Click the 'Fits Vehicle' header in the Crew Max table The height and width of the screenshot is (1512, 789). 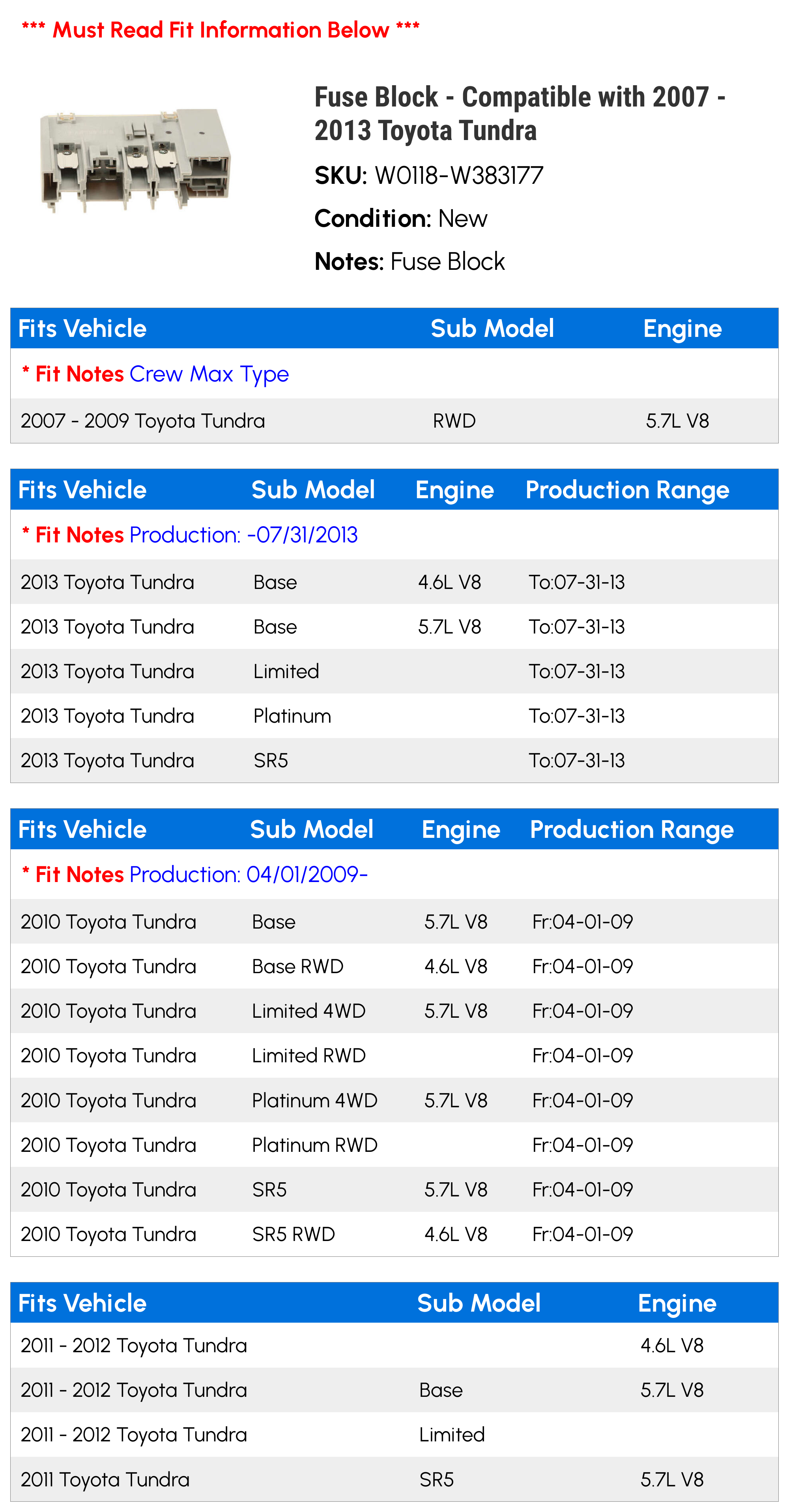point(82,329)
